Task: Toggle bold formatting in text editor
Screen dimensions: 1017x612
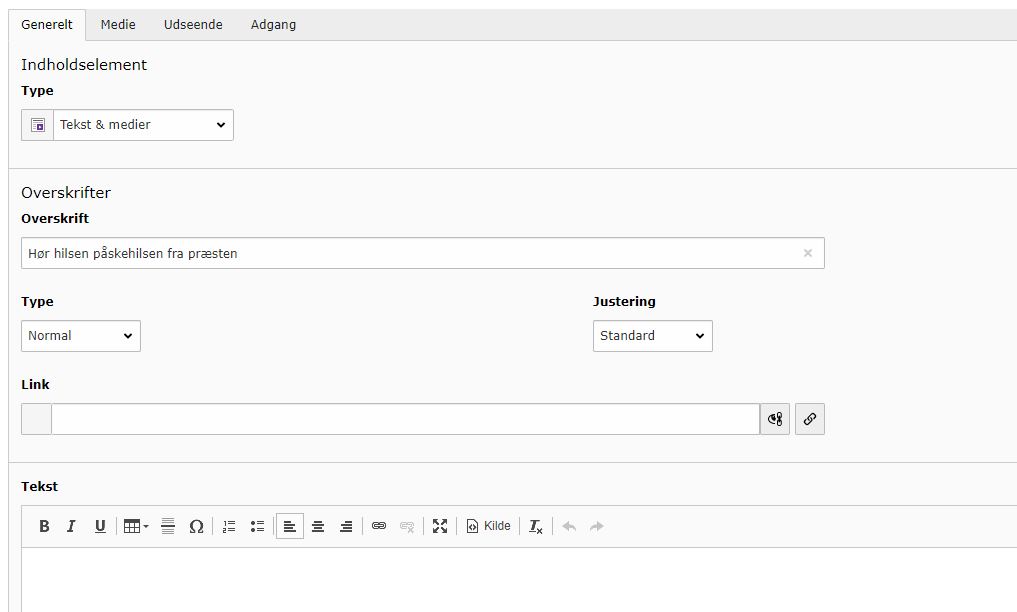Action: click(x=44, y=526)
